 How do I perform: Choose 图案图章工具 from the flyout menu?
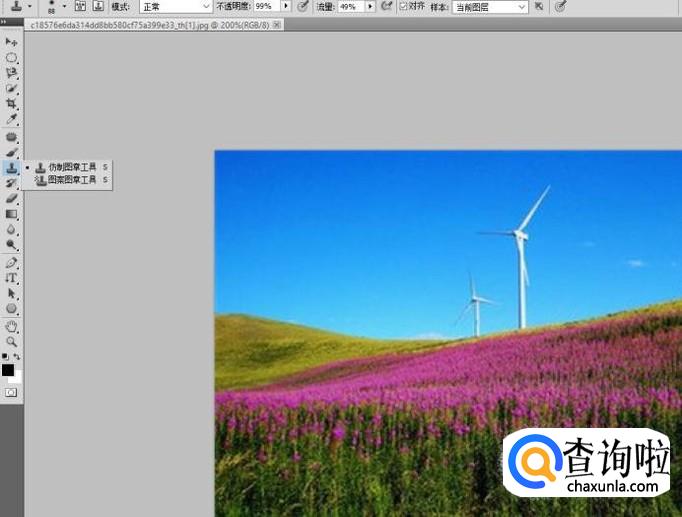tap(72, 180)
